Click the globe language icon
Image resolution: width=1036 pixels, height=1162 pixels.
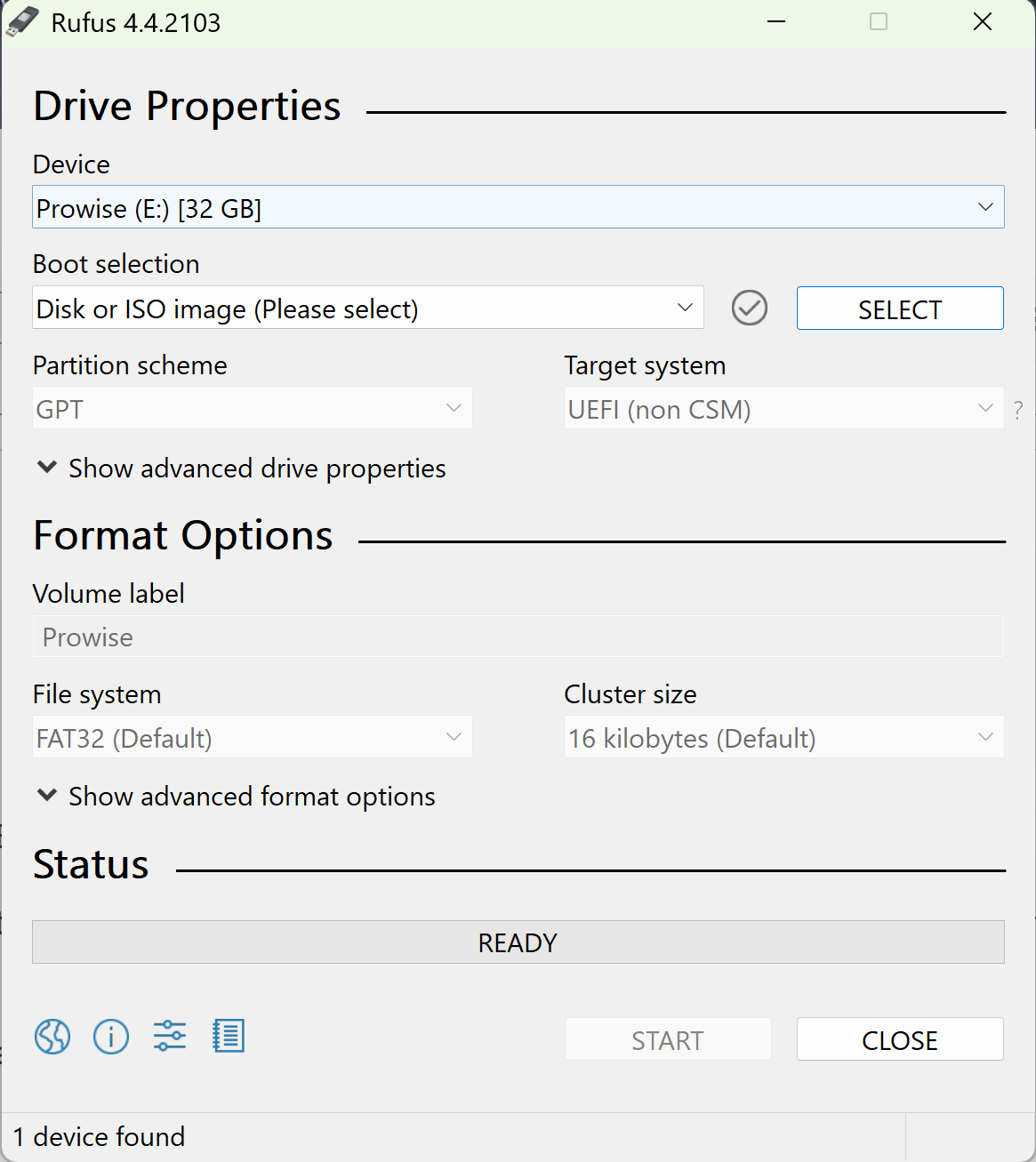52,1037
